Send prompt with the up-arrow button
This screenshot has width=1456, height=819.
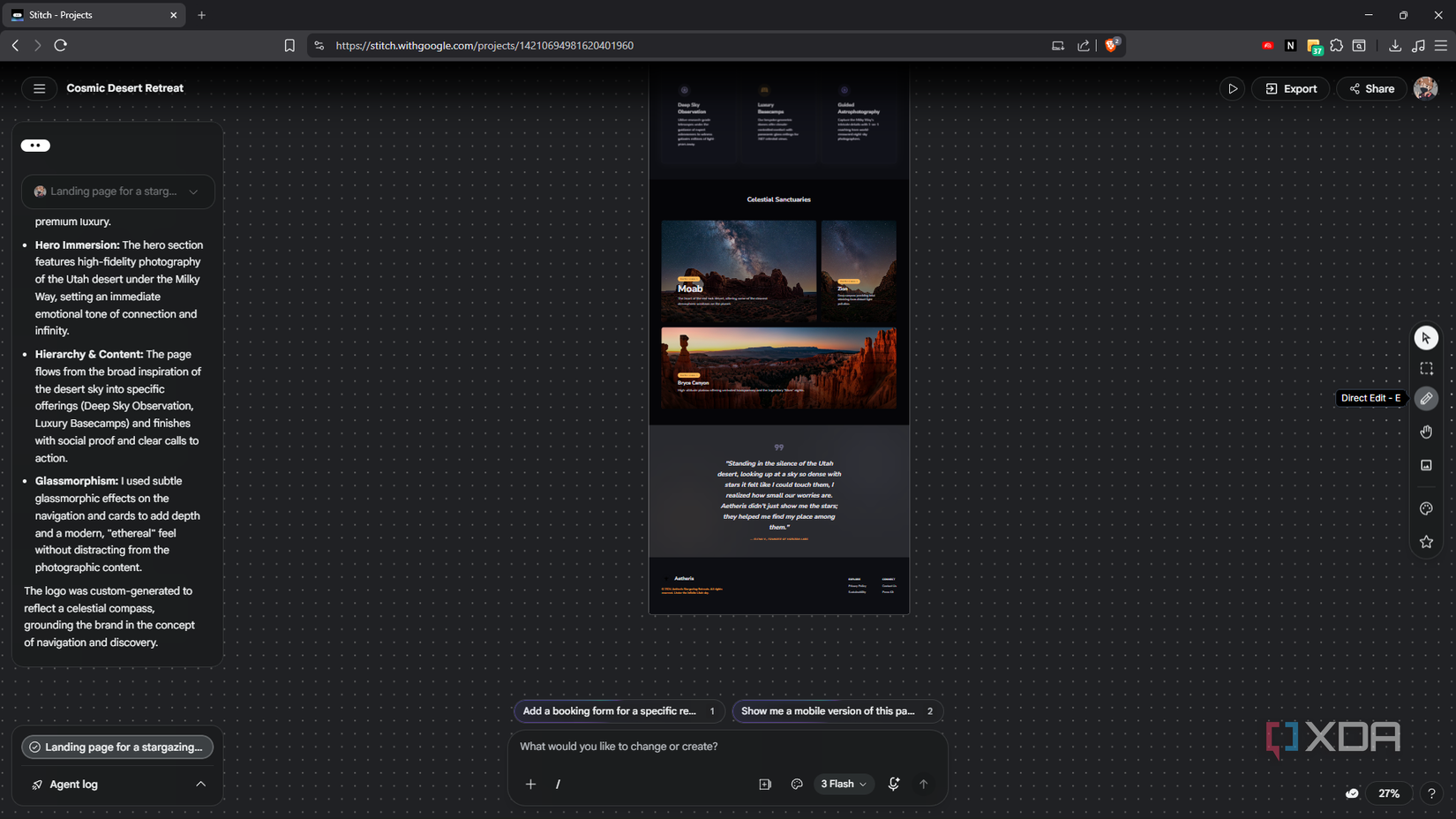pos(923,784)
